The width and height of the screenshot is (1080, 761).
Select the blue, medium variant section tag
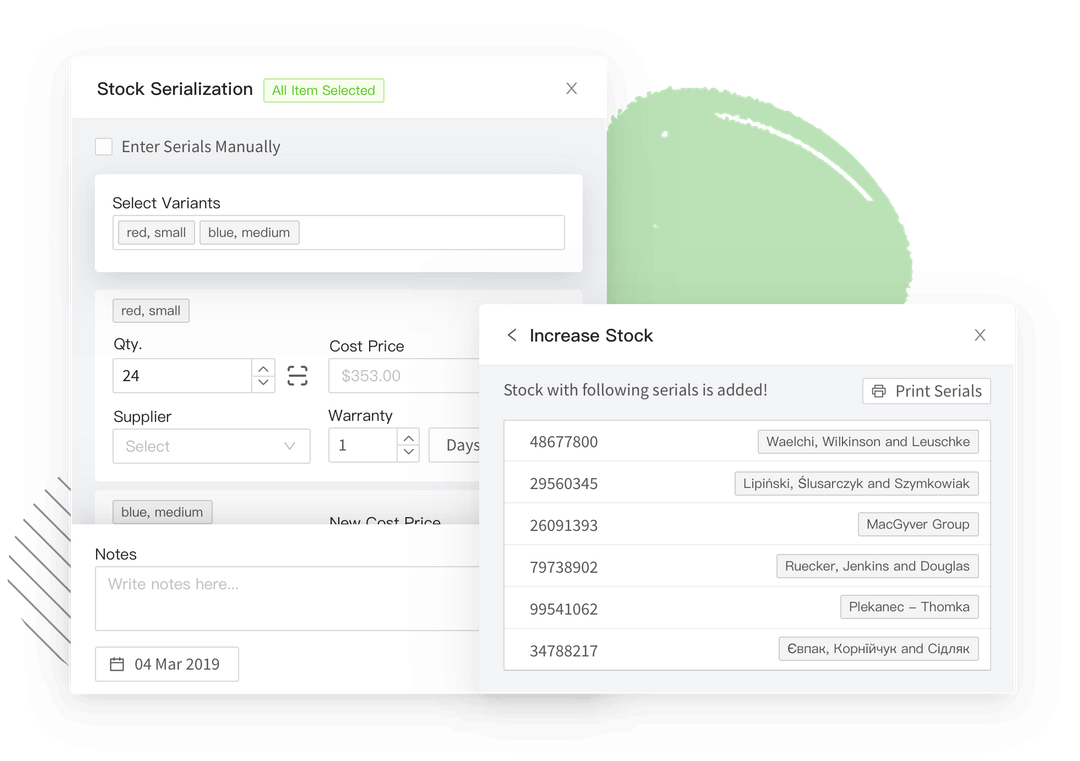(x=162, y=511)
